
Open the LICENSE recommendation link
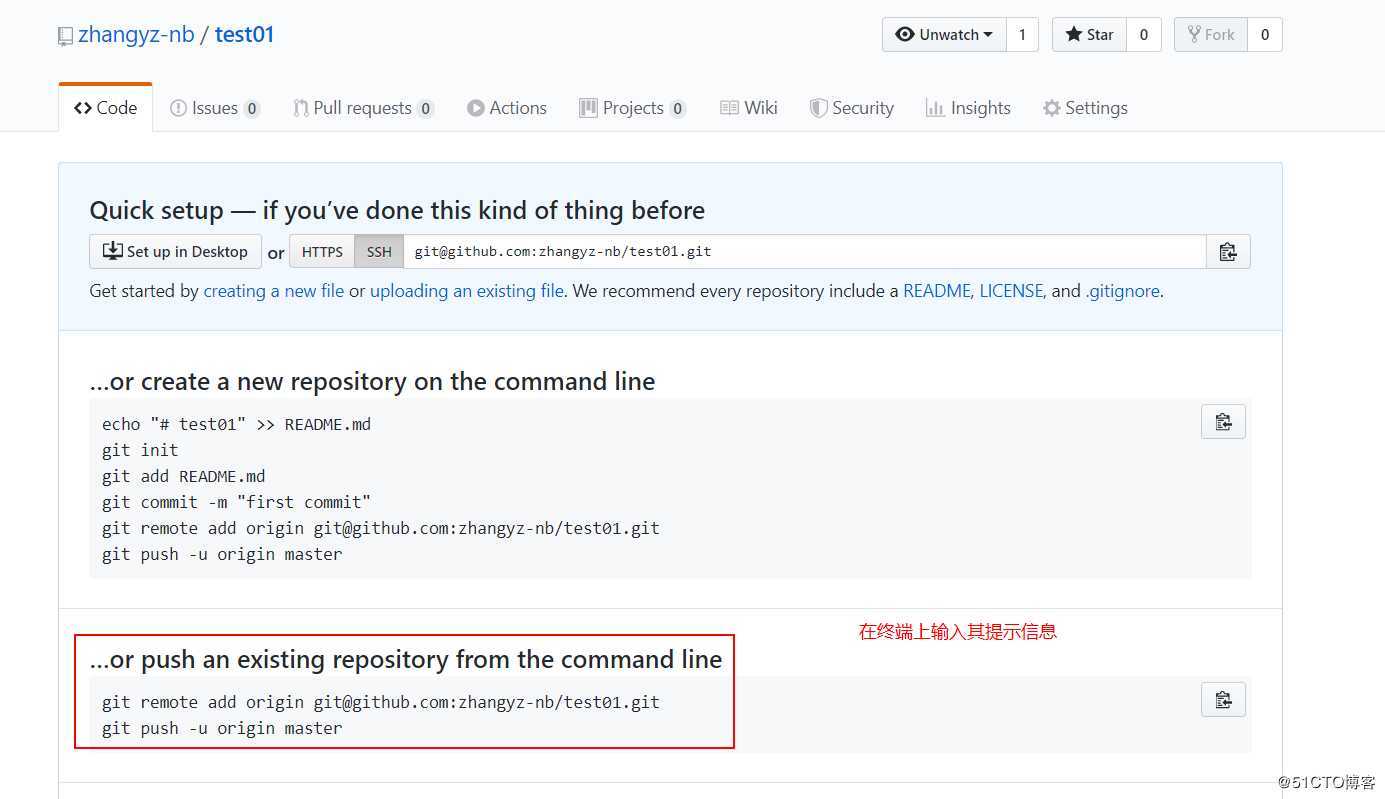[1012, 291]
